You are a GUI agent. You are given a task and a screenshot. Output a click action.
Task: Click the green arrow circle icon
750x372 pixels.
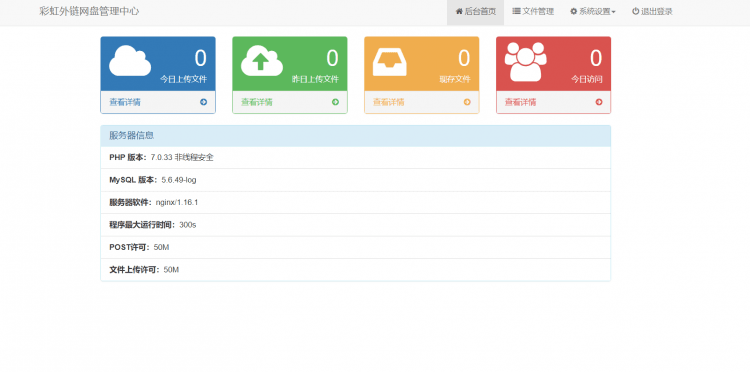[335, 102]
